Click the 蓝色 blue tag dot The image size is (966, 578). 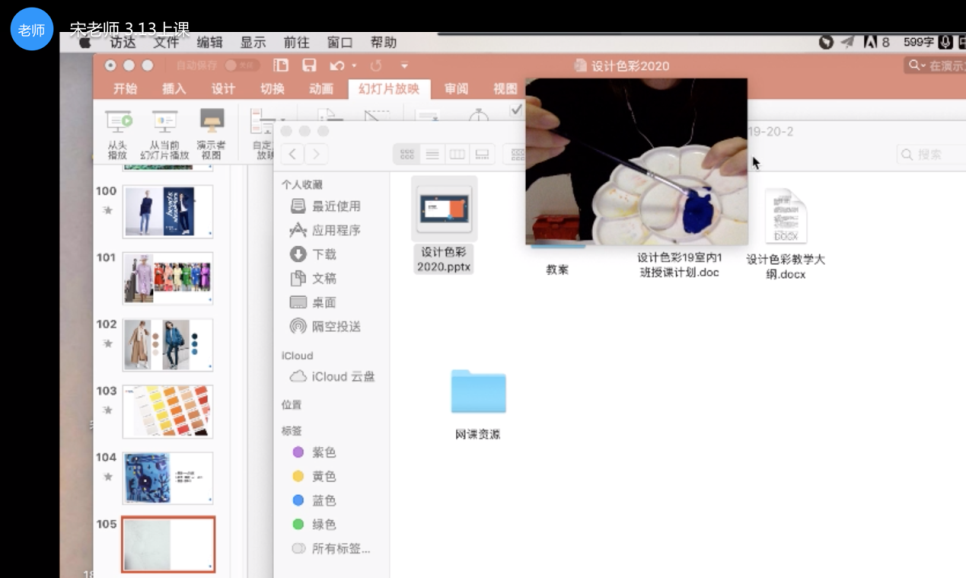pyautogui.click(x=298, y=500)
